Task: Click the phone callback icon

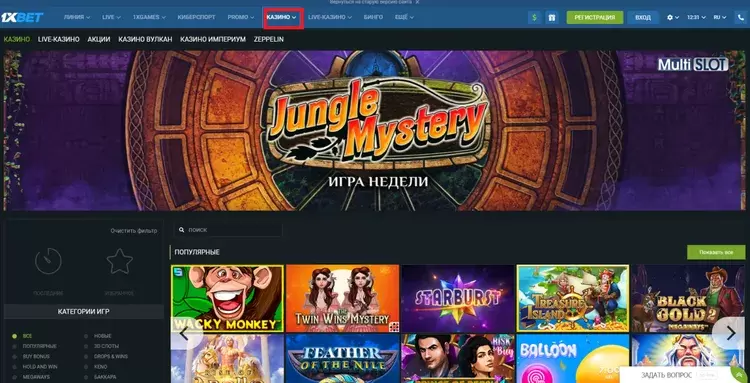Action: coord(740,17)
